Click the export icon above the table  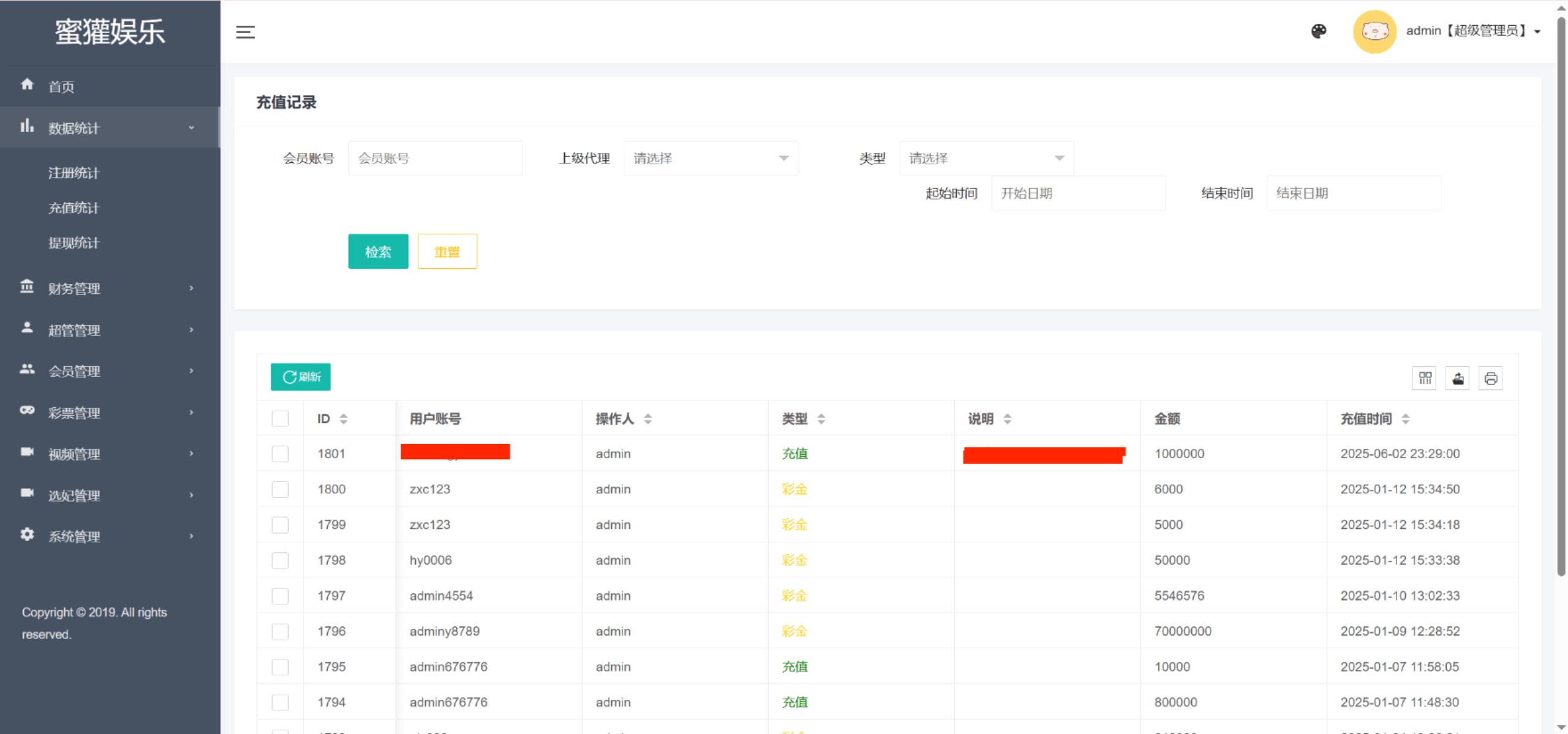(1457, 378)
